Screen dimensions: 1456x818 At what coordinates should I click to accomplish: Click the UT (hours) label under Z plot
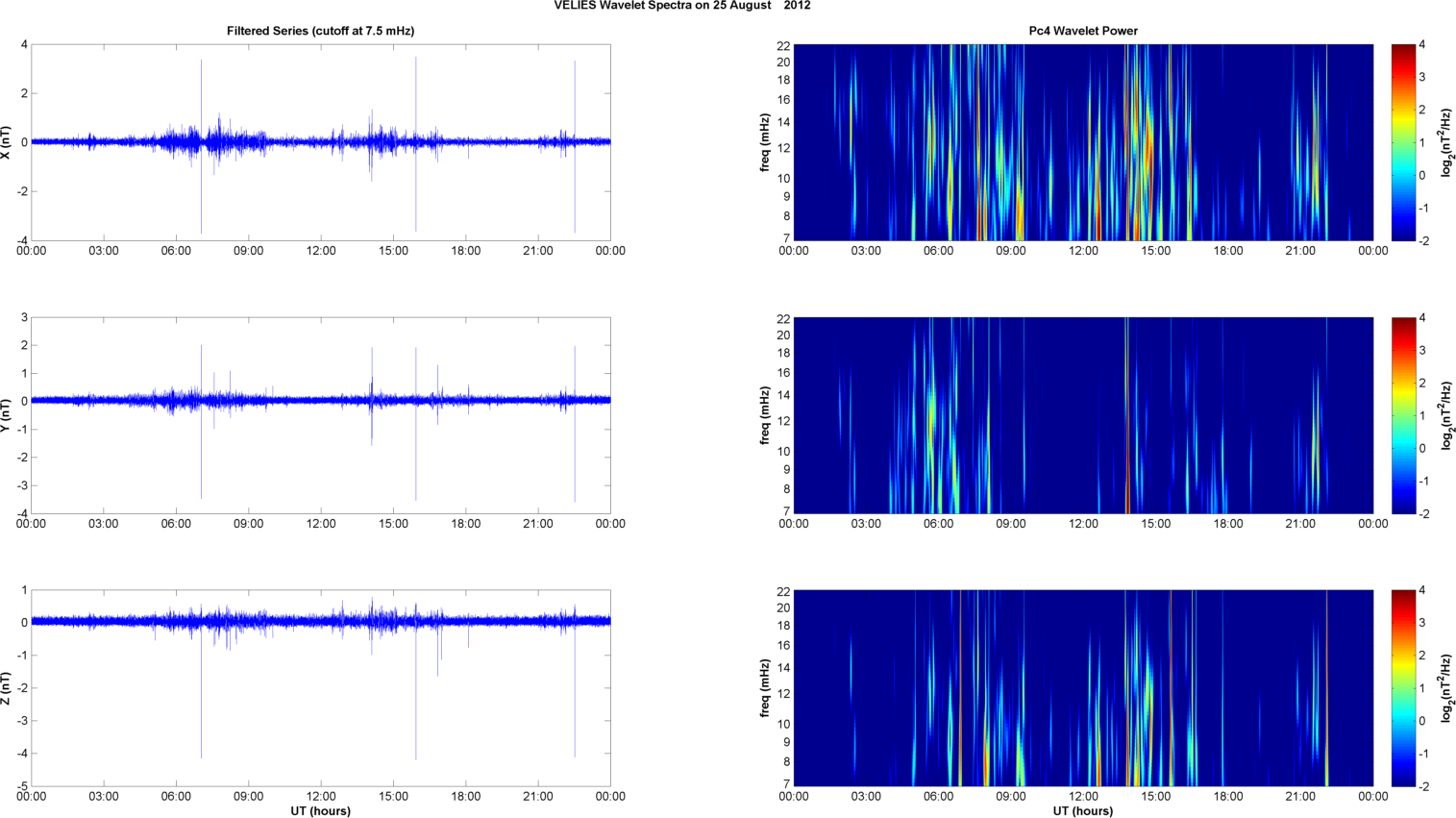click(x=320, y=811)
